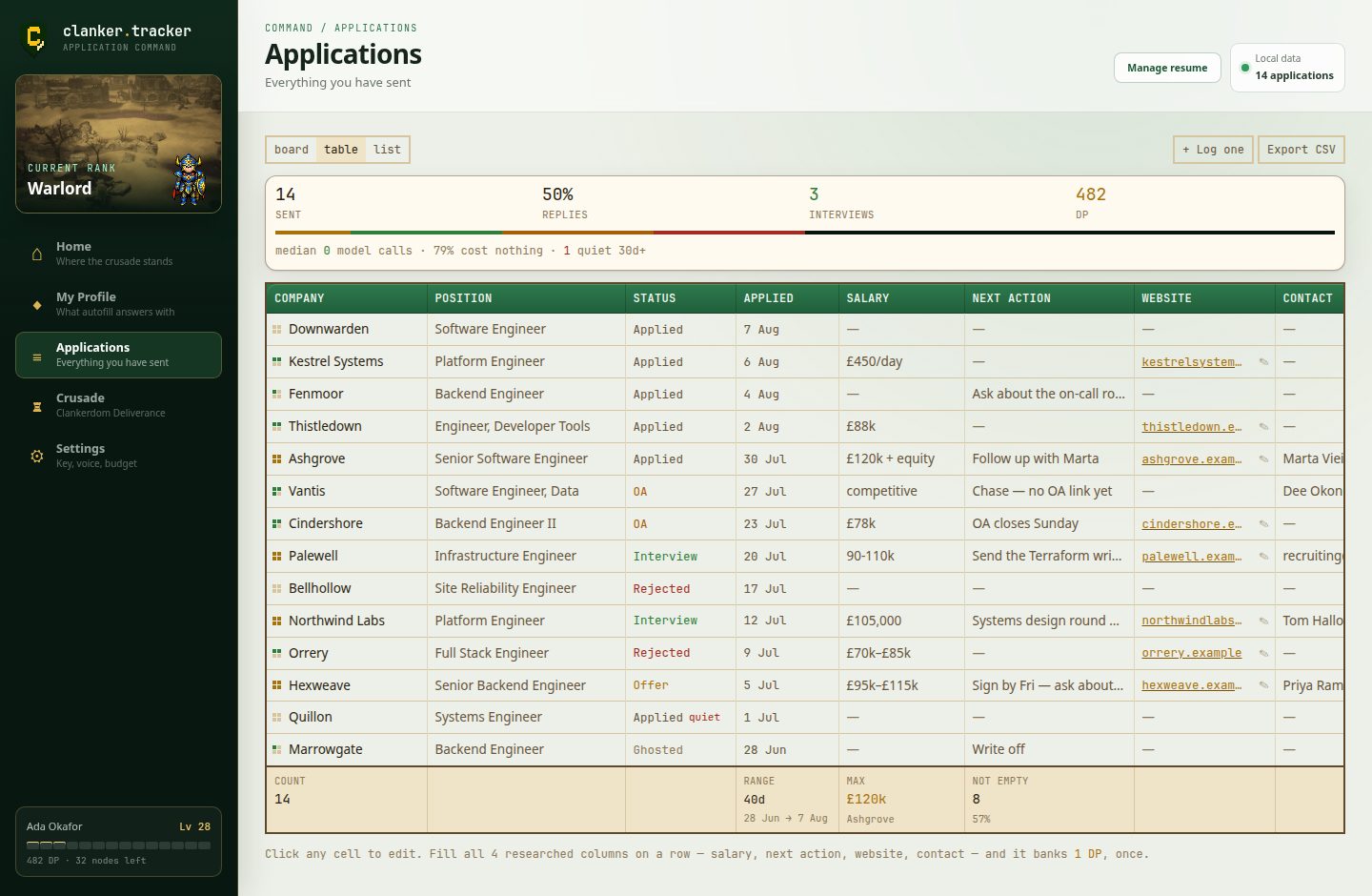Click the grid icon beside Thistledown
Image resolution: width=1372 pixels, height=896 pixels.
point(277,427)
